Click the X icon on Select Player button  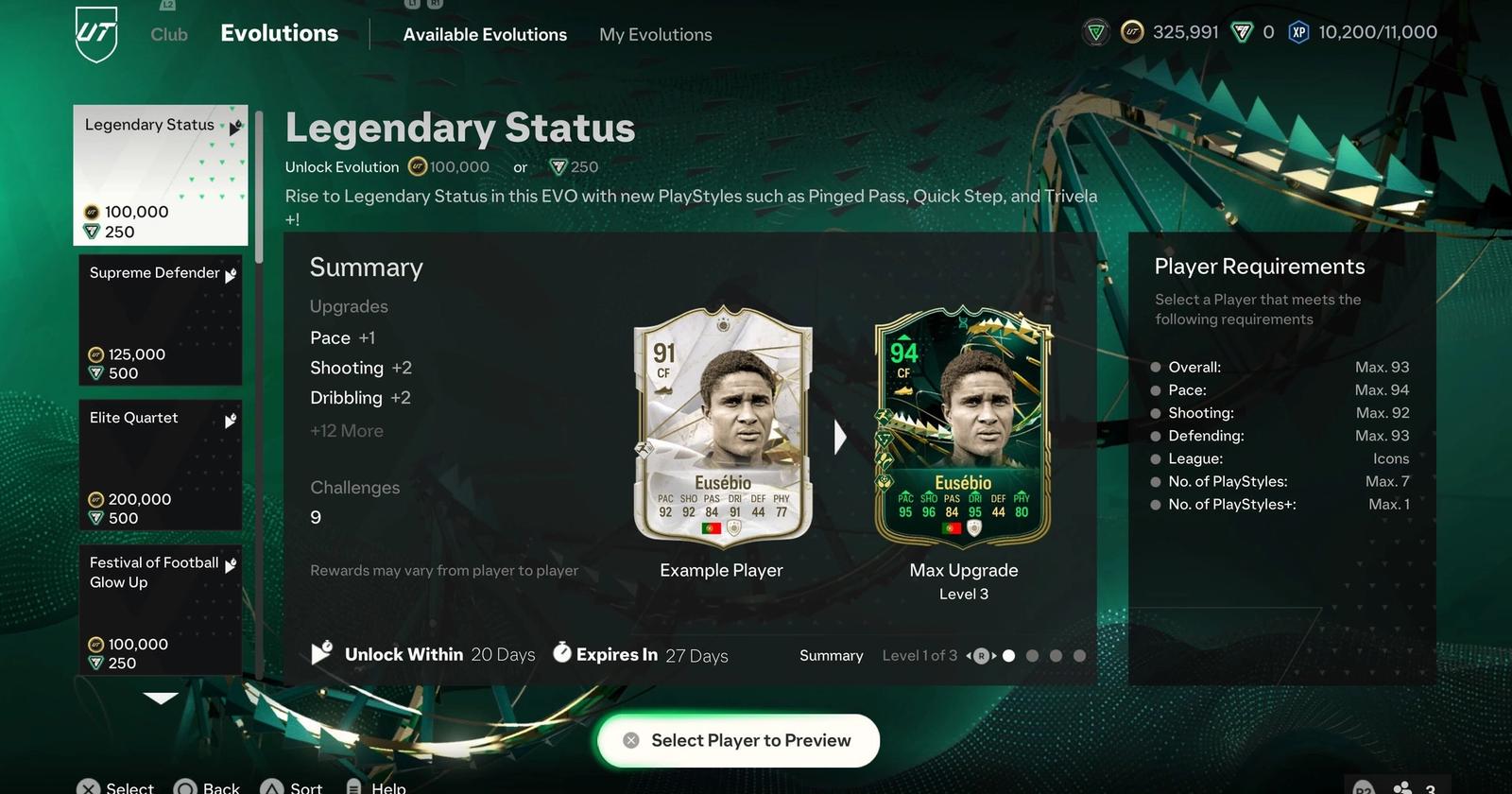click(631, 740)
